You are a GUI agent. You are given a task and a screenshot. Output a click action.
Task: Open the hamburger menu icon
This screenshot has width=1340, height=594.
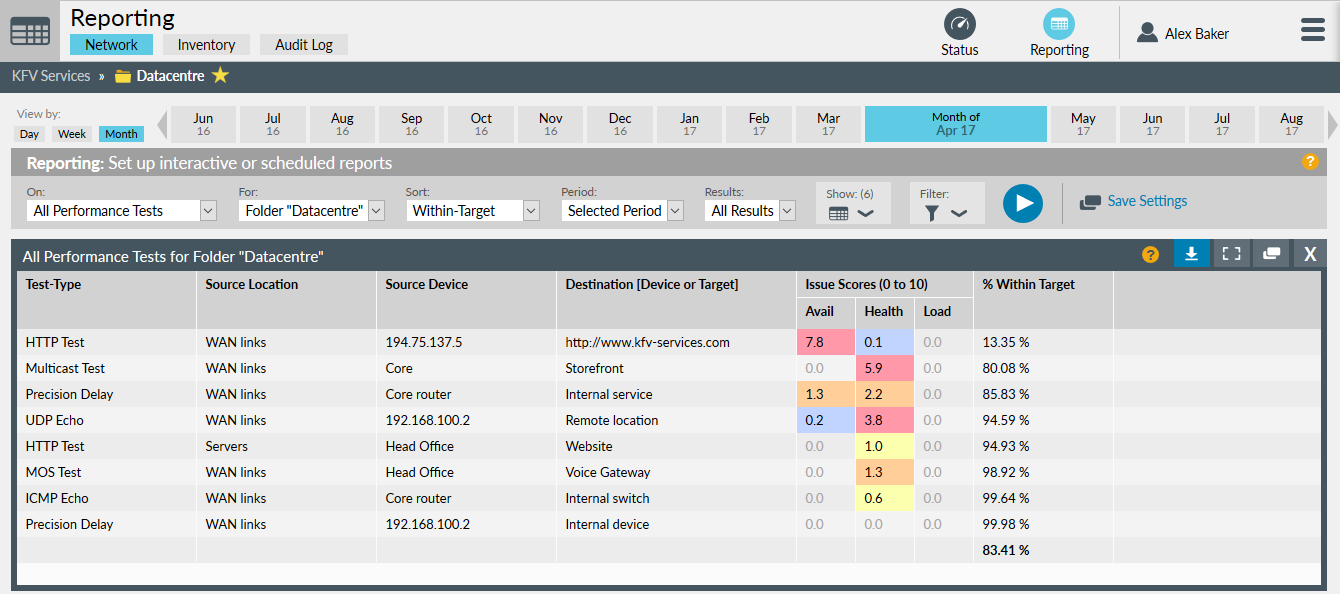pyautogui.click(x=1313, y=30)
